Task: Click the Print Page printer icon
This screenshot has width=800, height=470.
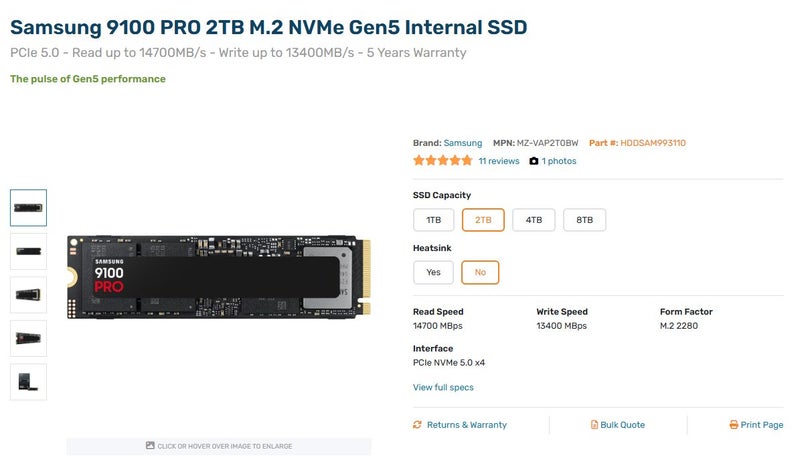Action: [x=733, y=425]
